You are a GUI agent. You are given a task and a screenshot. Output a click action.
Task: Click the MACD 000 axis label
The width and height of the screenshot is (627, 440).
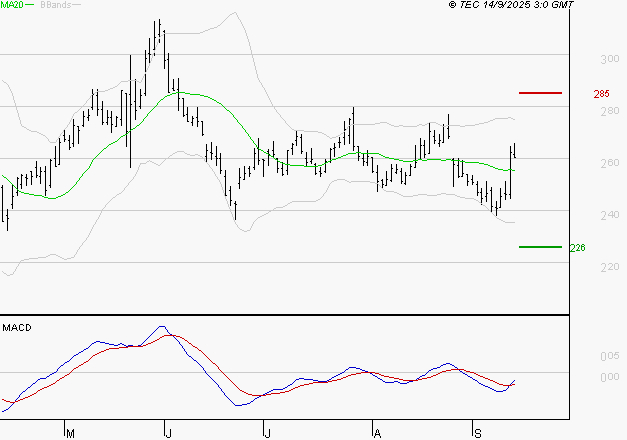click(610, 377)
